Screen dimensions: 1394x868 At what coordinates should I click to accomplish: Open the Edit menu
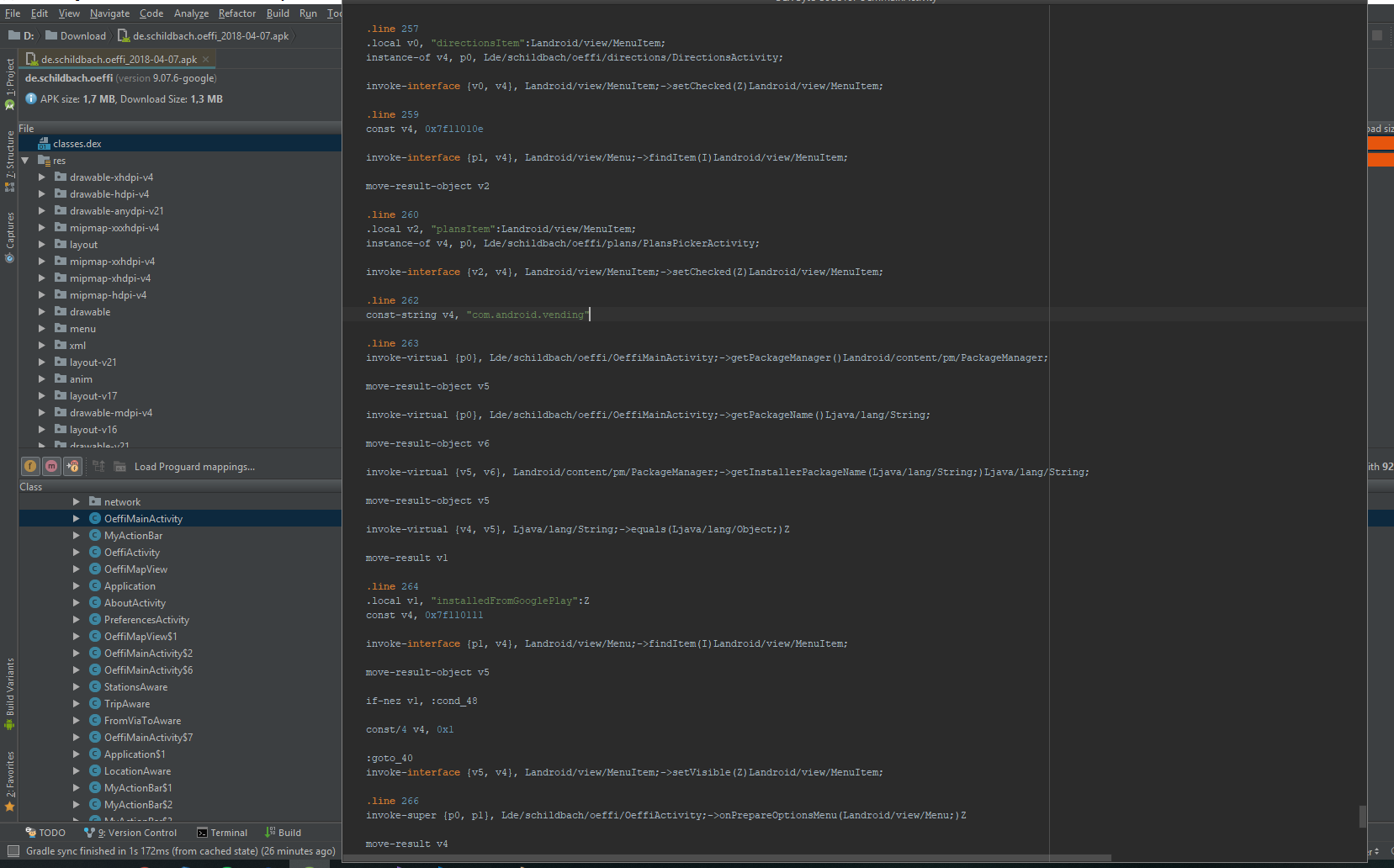[40, 13]
